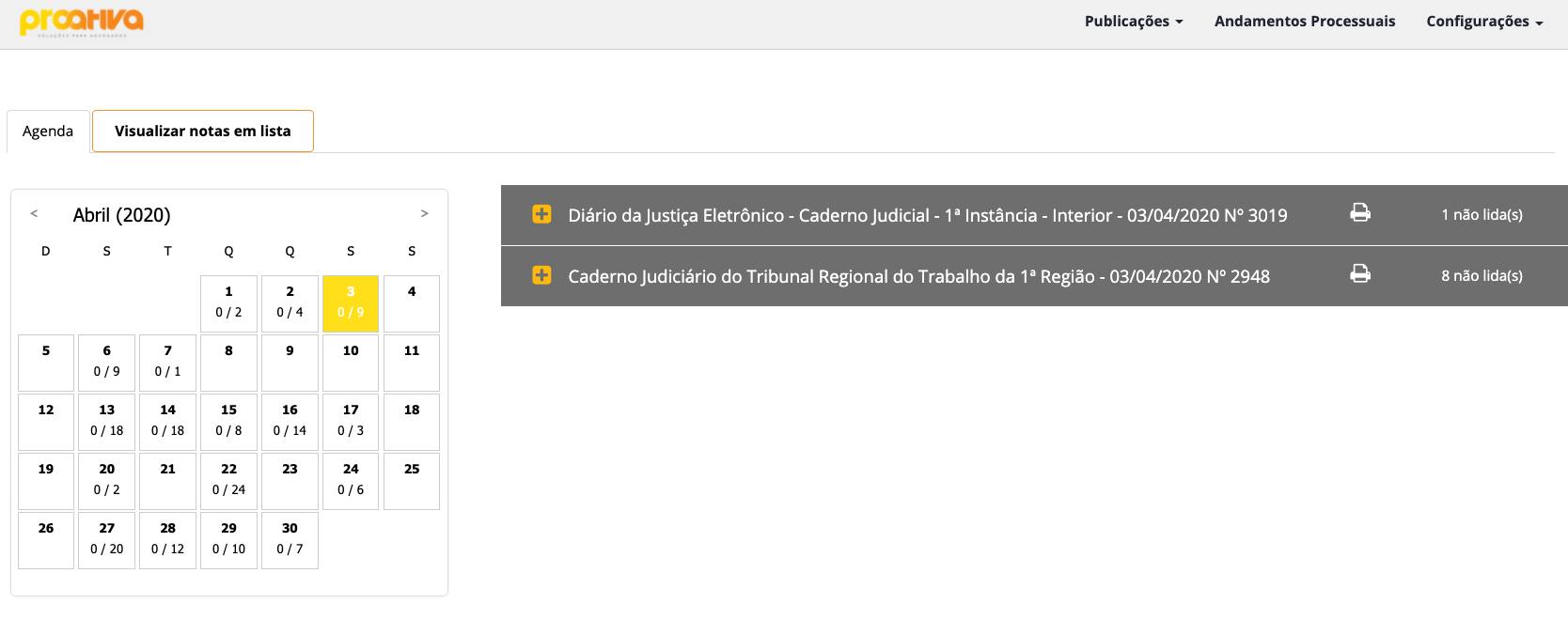The width and height of the screenshot is (1568, 635).
Task: Select April 1 in the calendar
Action: click(x=228, y=303)
